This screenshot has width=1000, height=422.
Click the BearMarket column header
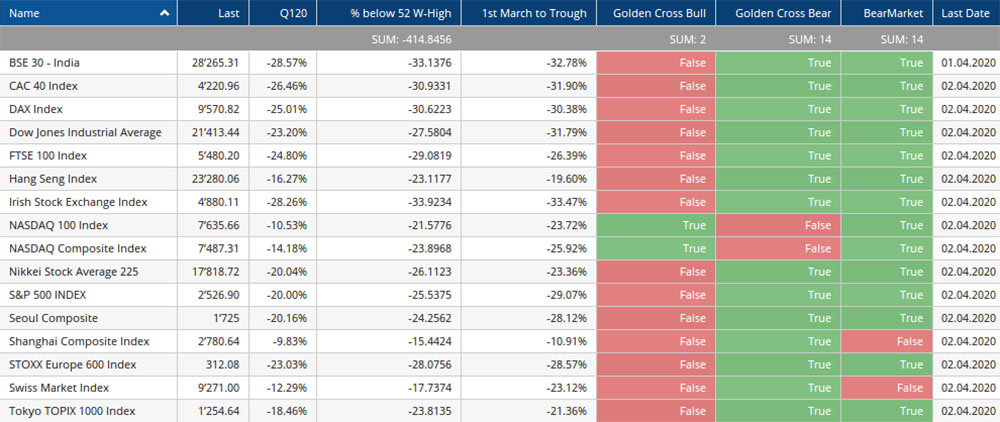(x=887, y=13)
